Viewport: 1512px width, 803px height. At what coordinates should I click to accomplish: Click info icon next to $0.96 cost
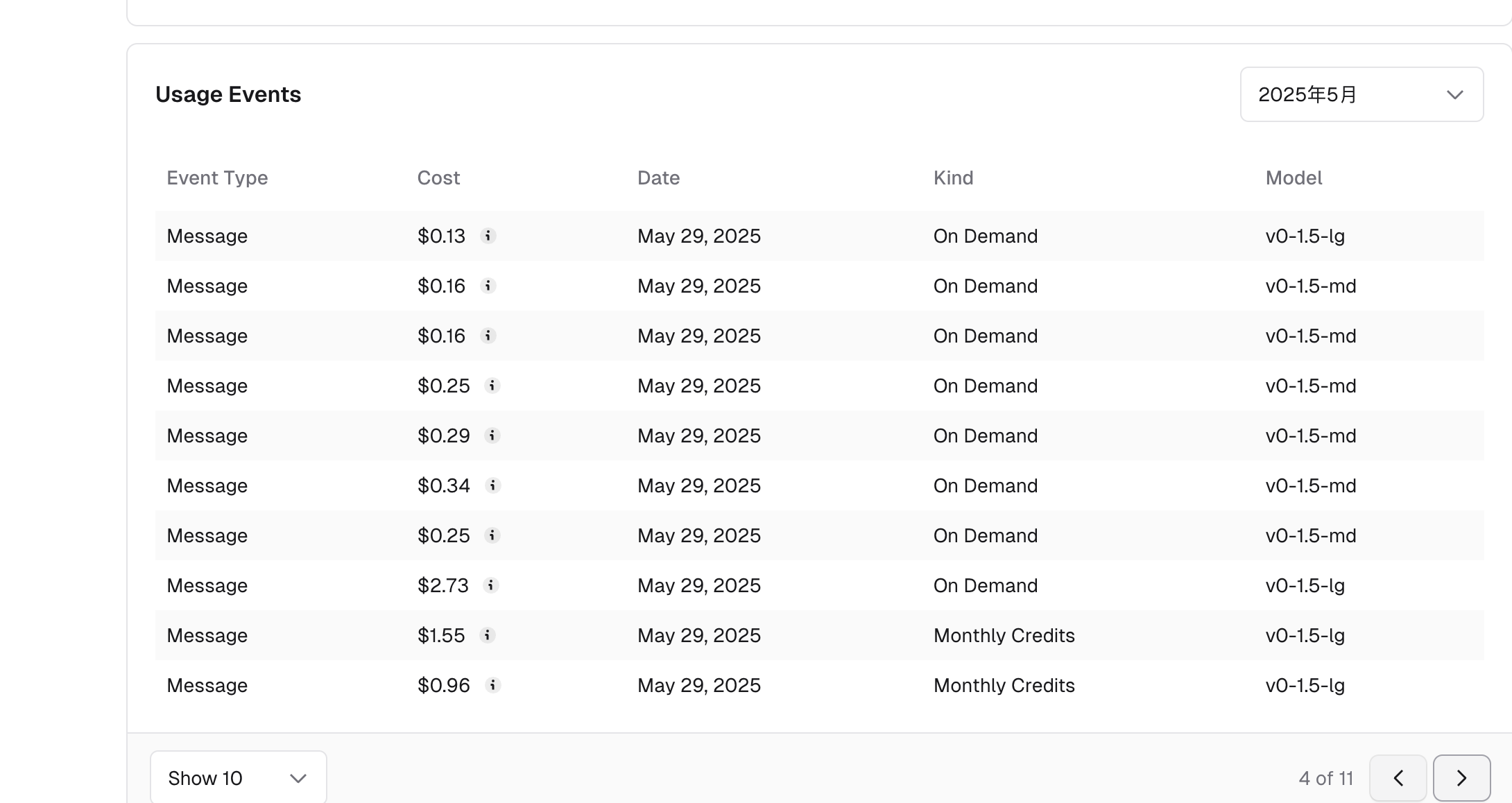[492, 685]
